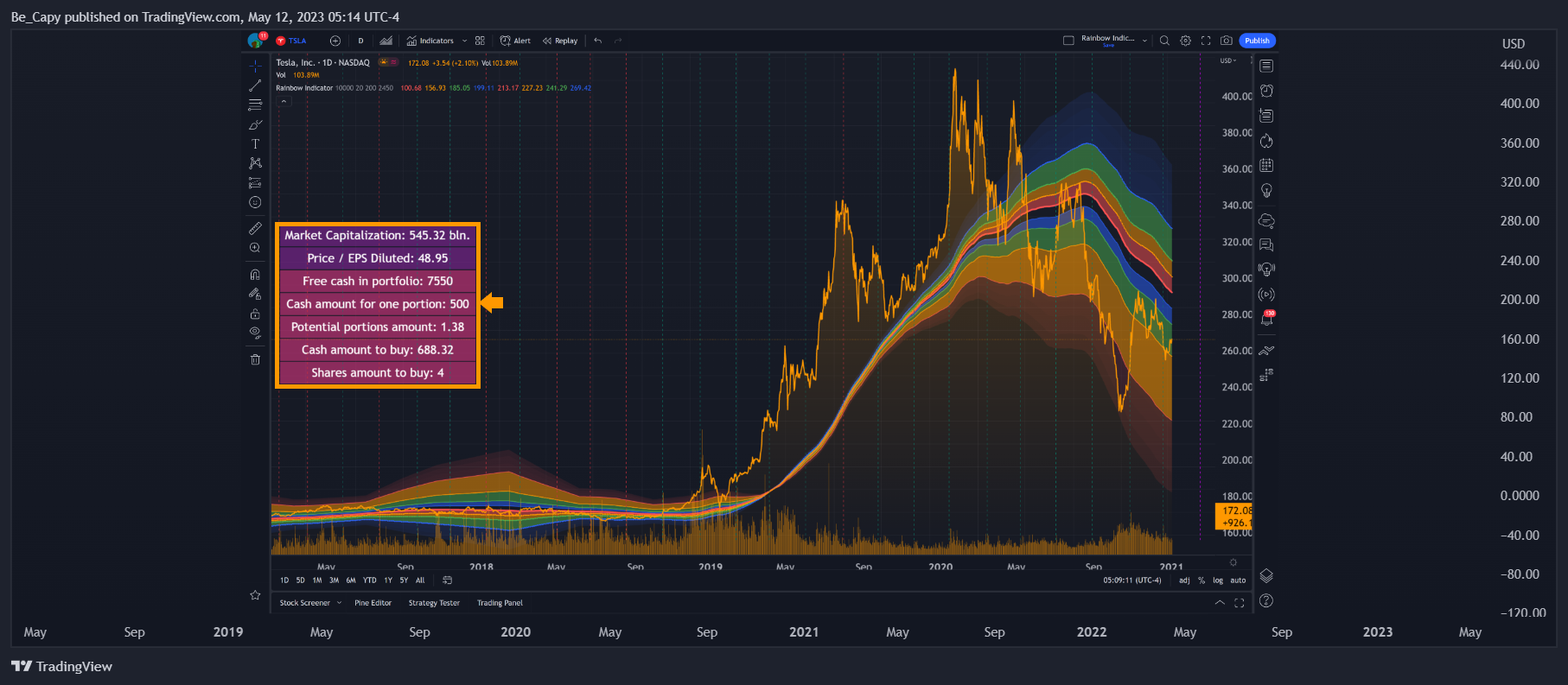Open the watchlist panel
1568x685 pixels.
click(x=1266, y=66)
